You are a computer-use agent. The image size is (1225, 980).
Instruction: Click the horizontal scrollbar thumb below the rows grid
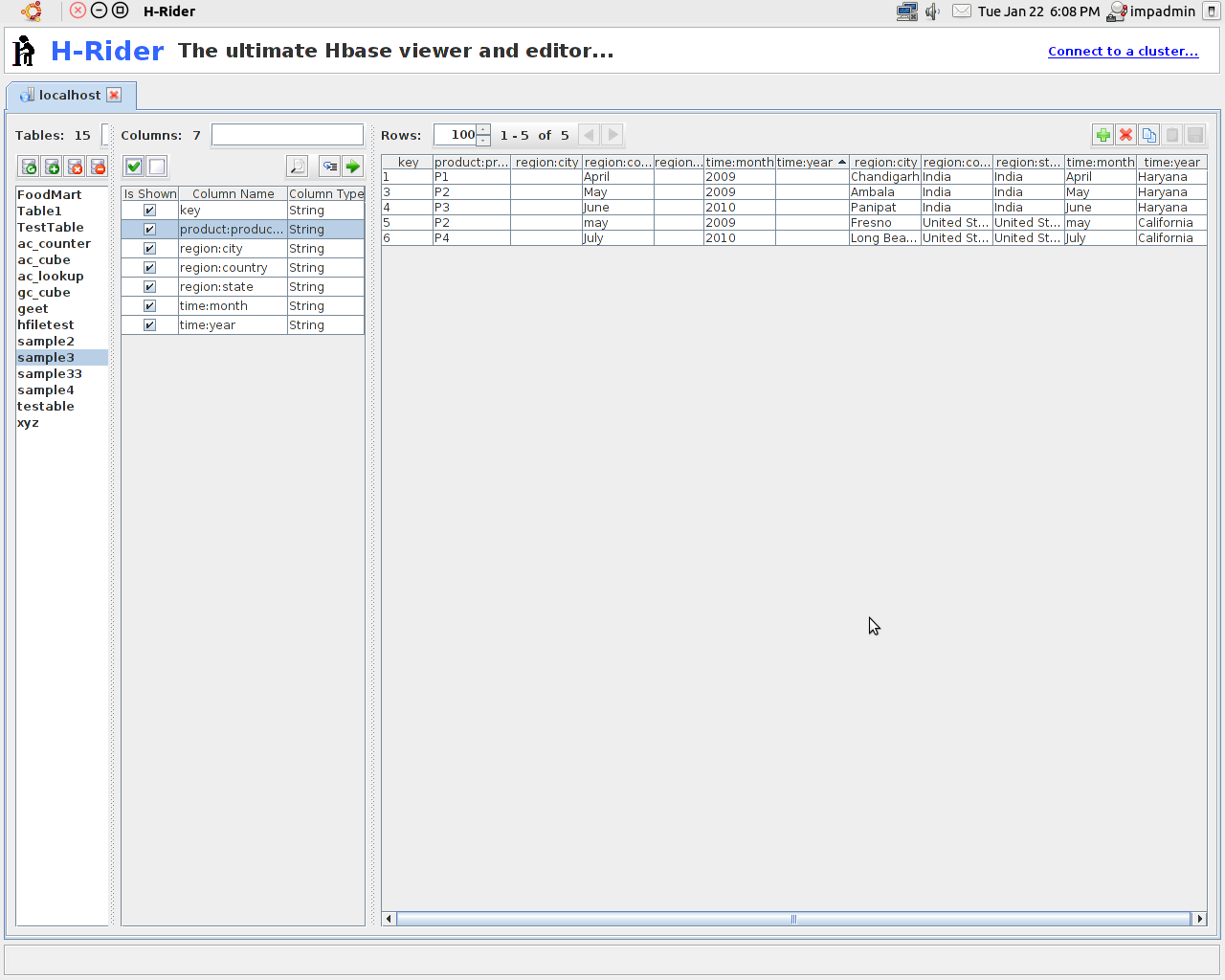793,919
